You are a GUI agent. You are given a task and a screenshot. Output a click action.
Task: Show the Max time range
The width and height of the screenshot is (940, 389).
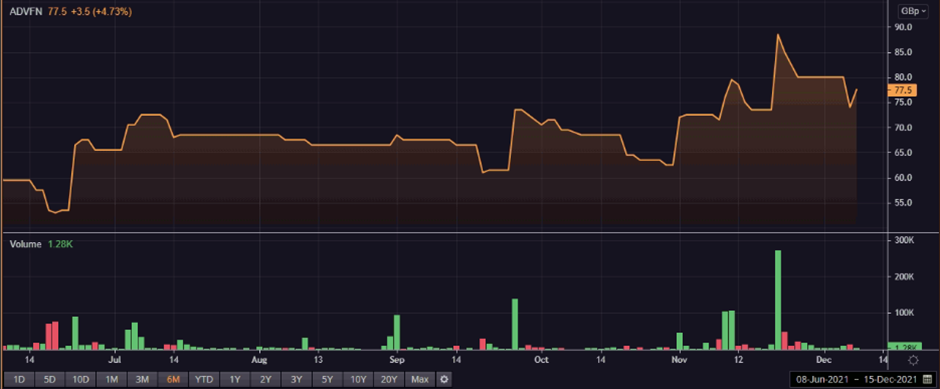[x=420, y=379]
